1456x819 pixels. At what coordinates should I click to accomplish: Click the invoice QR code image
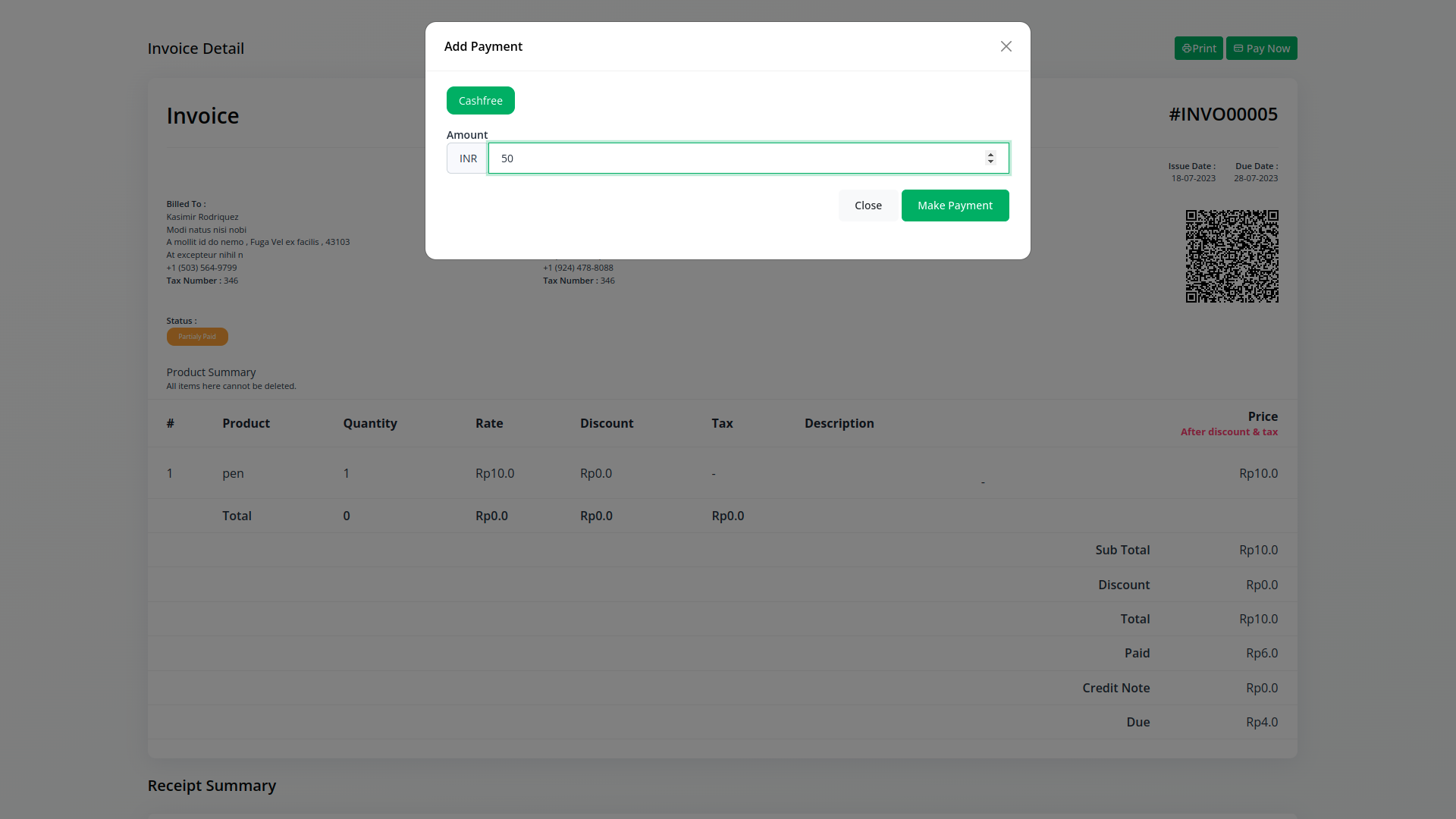[x=1232, y=256]
